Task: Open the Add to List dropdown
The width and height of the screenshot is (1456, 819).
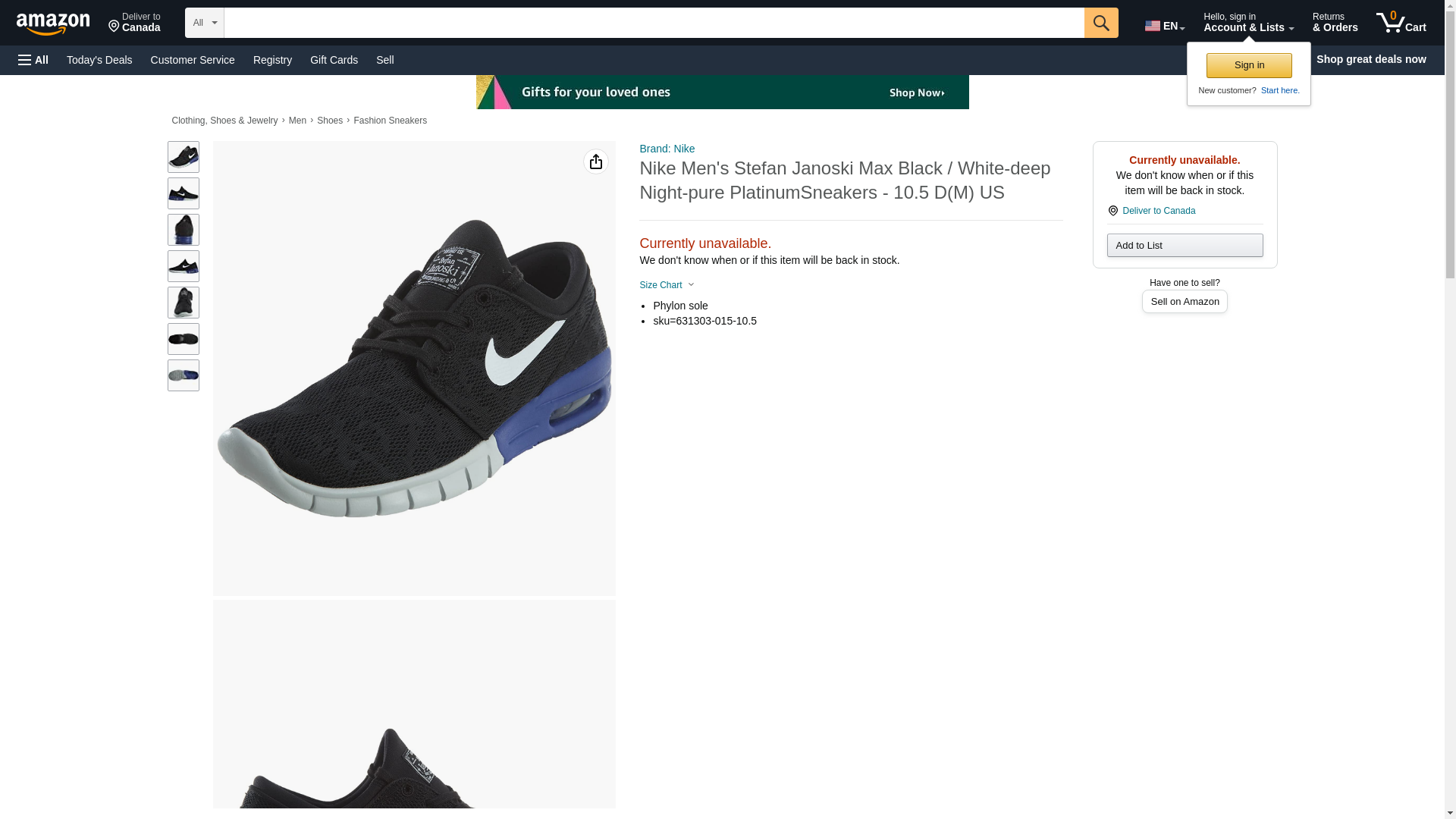Action: 1184,245
